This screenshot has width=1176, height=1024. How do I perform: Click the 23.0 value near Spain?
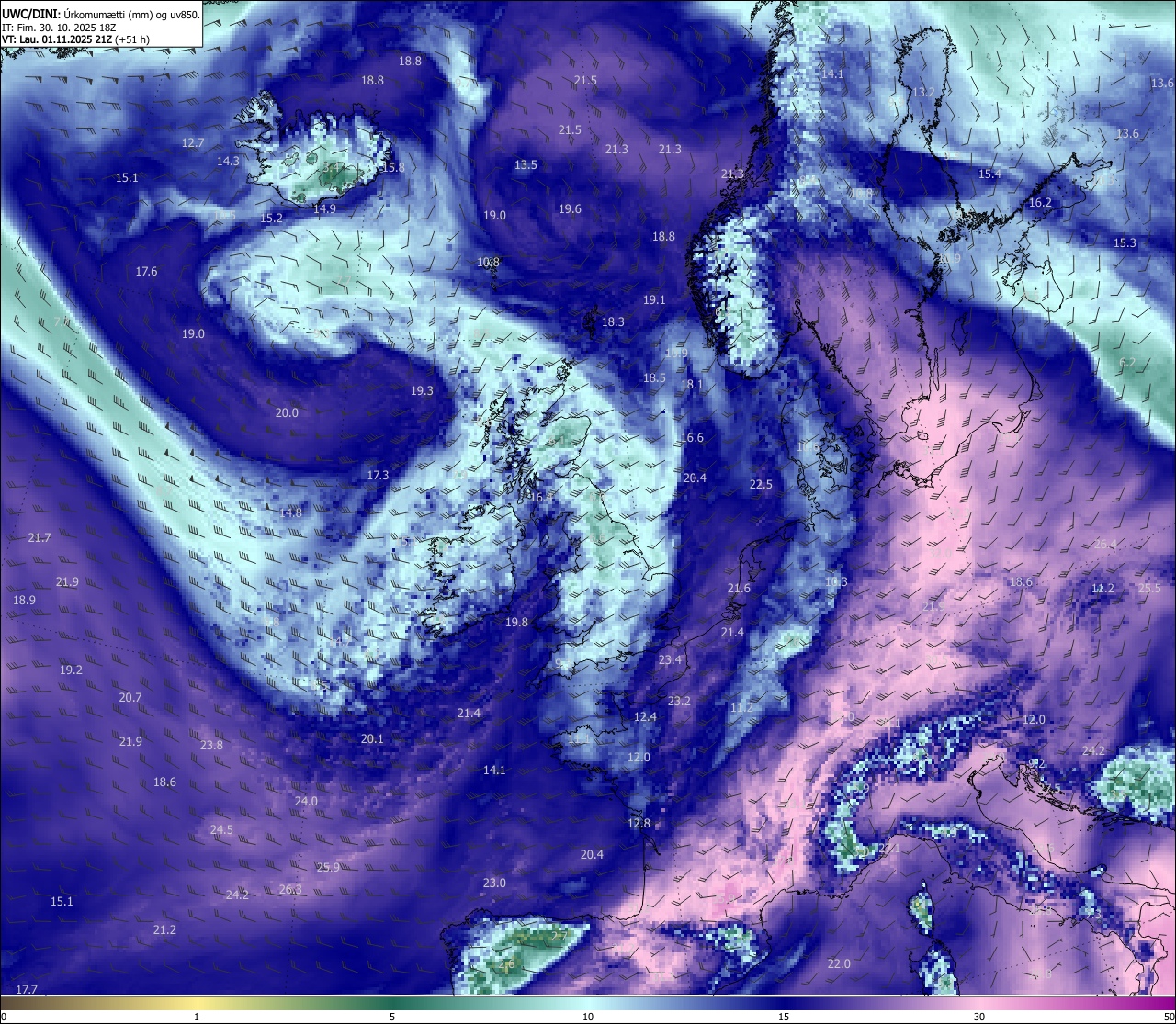pyautogui.click(x=494, y=883)
